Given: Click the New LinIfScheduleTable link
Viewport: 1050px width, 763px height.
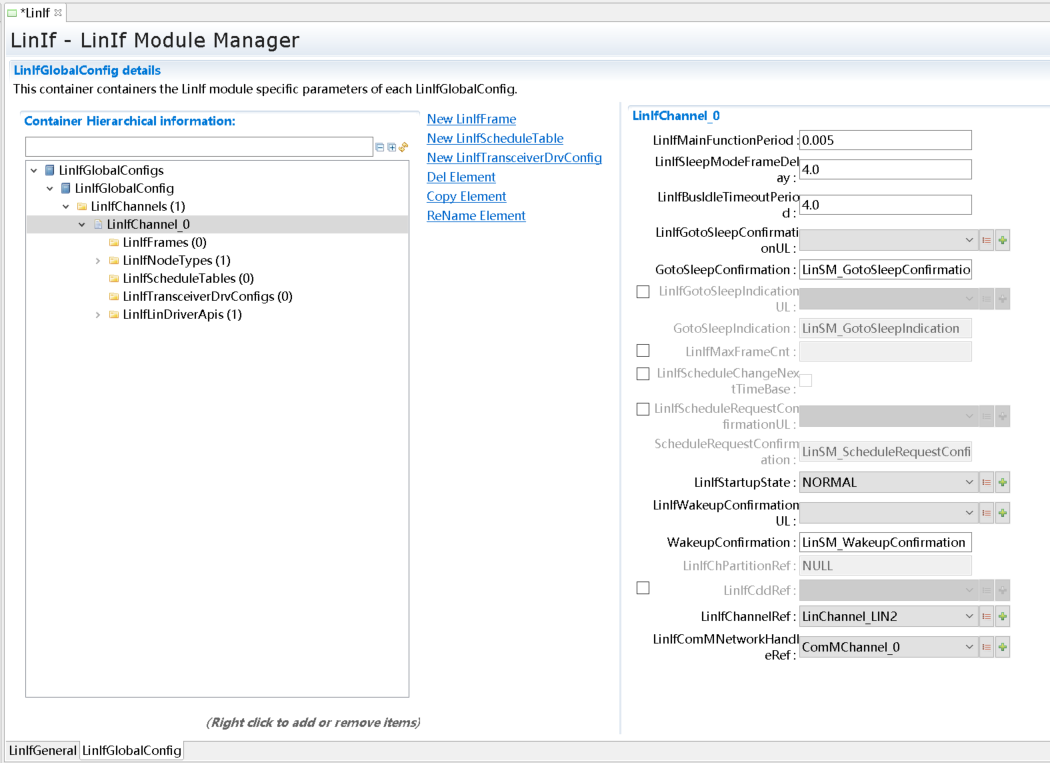Looking at the screenshot, I should (495, 139).
